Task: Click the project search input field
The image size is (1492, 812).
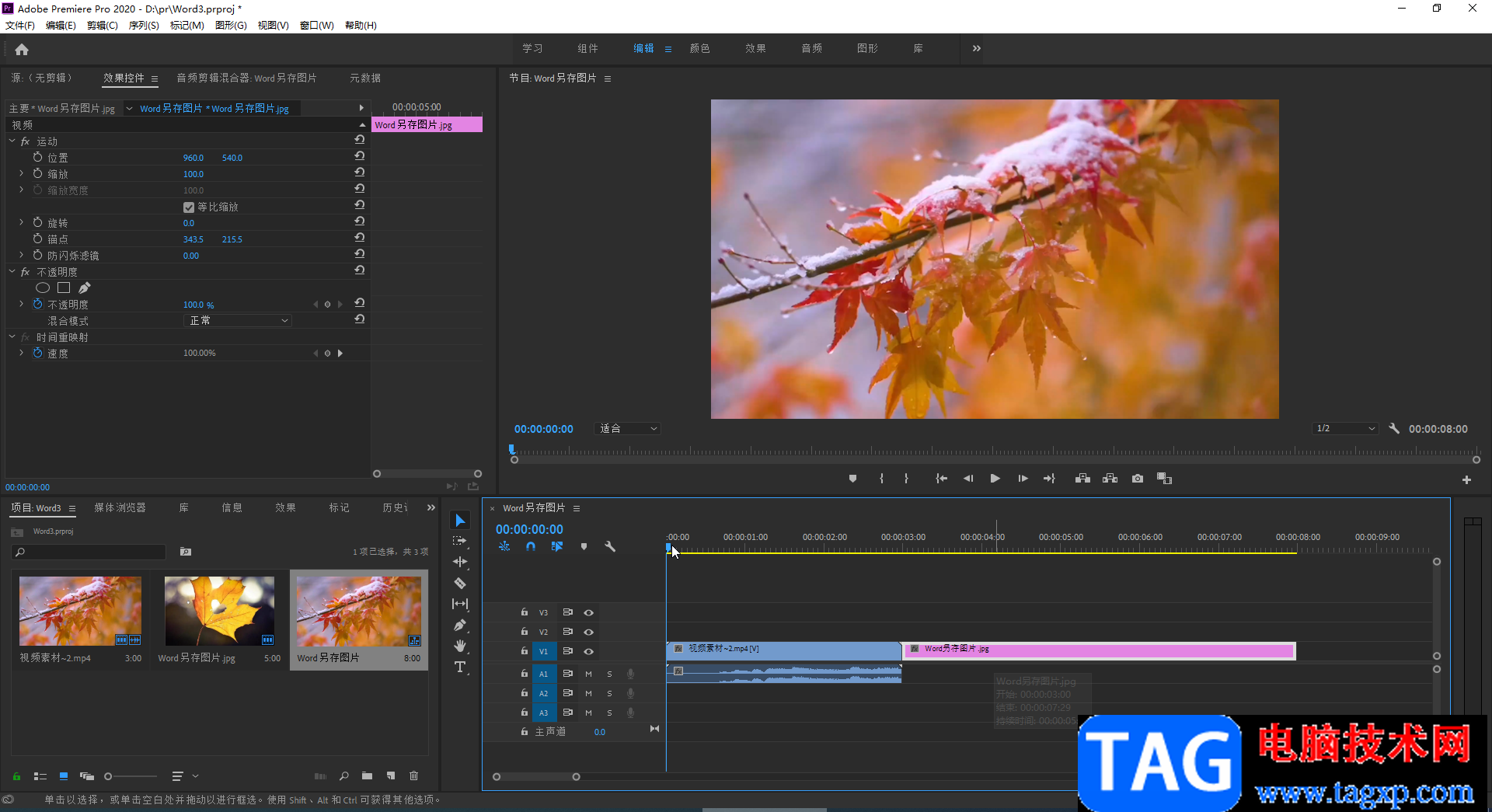Action: pyautogui.click(x=89, y=552)
